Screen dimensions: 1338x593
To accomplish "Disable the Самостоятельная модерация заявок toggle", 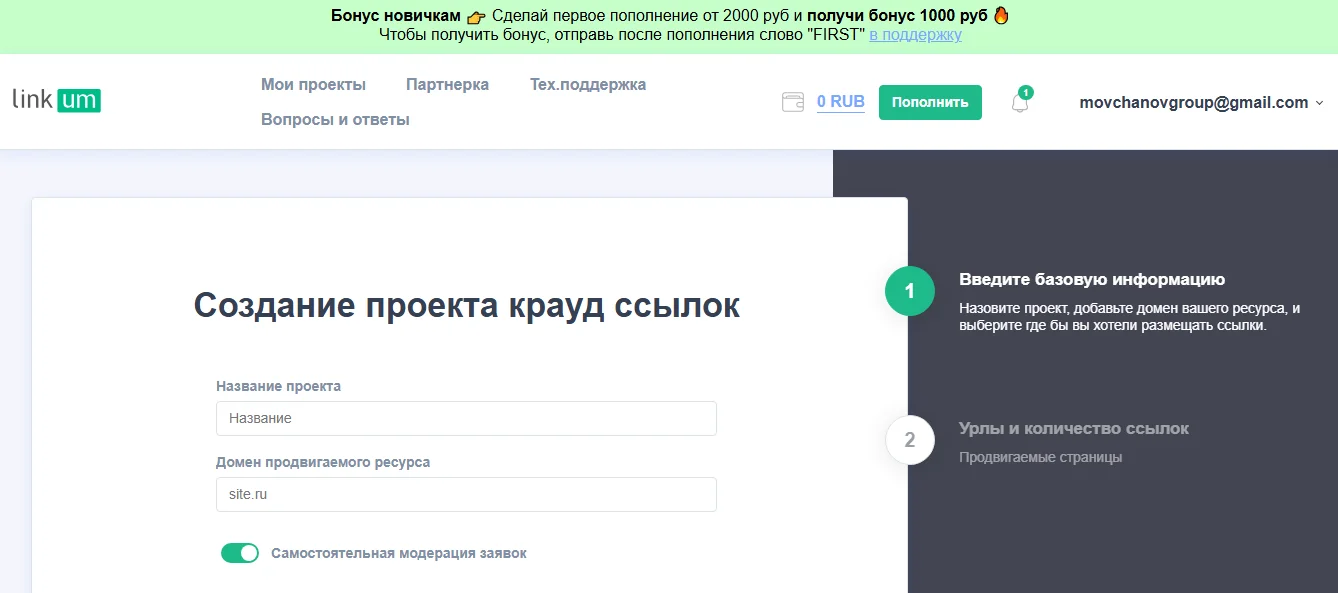I will tap(240, 553).
